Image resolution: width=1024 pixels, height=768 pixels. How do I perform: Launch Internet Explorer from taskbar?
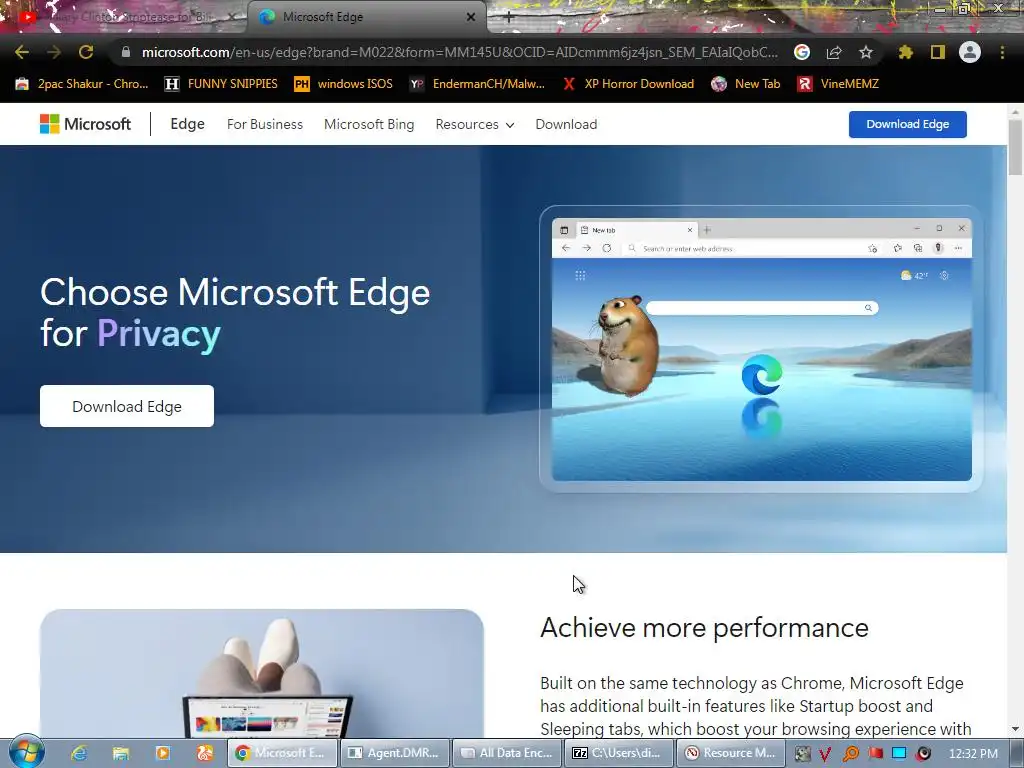[x=79, y=753]
